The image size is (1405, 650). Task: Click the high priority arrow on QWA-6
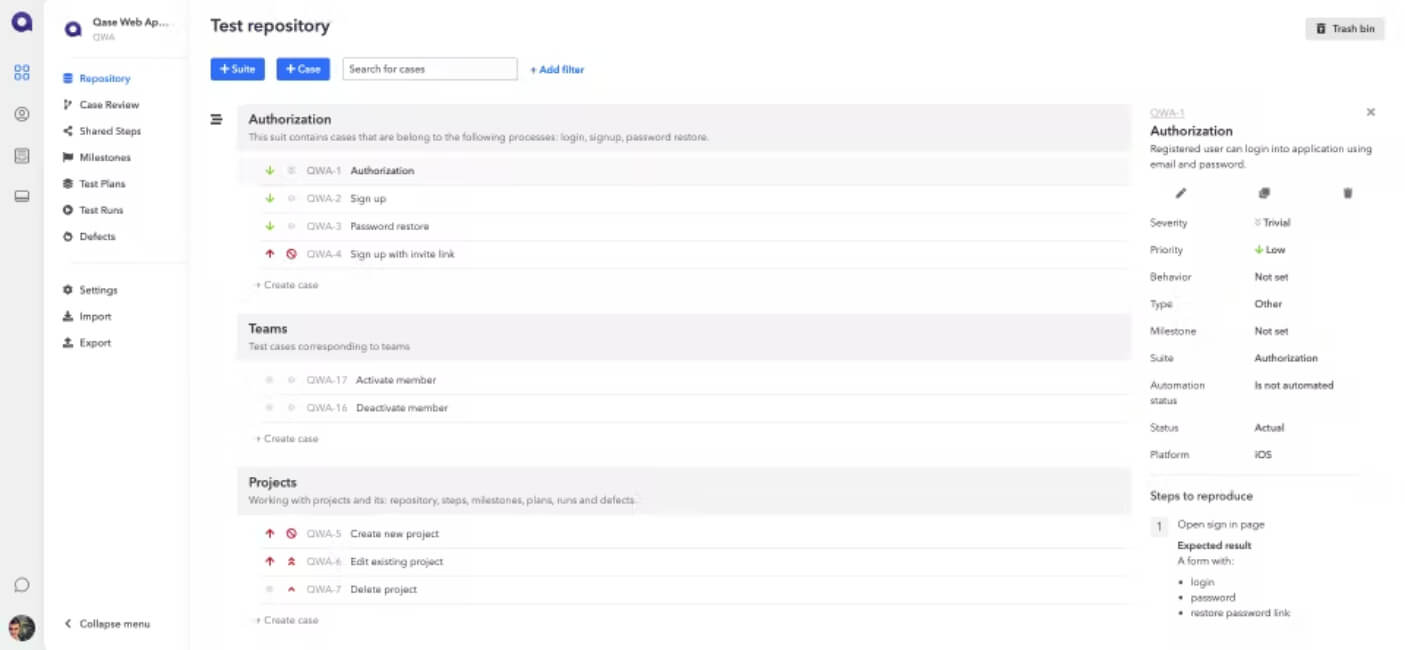[x=269, y=562]
